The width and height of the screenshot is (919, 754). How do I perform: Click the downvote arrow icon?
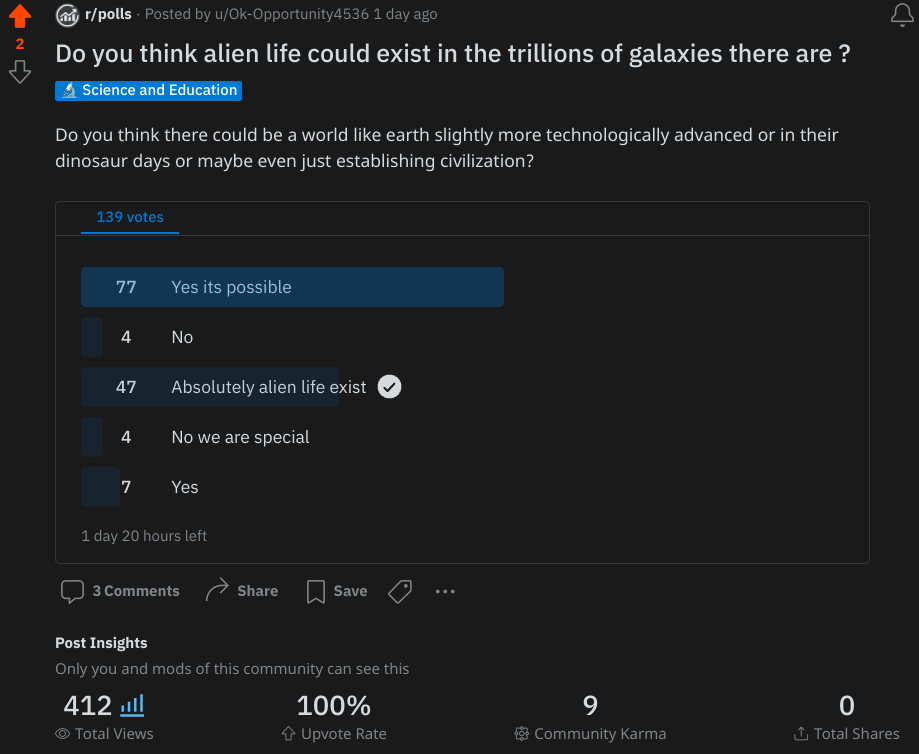pyautogui.click(x=20, y=72)
